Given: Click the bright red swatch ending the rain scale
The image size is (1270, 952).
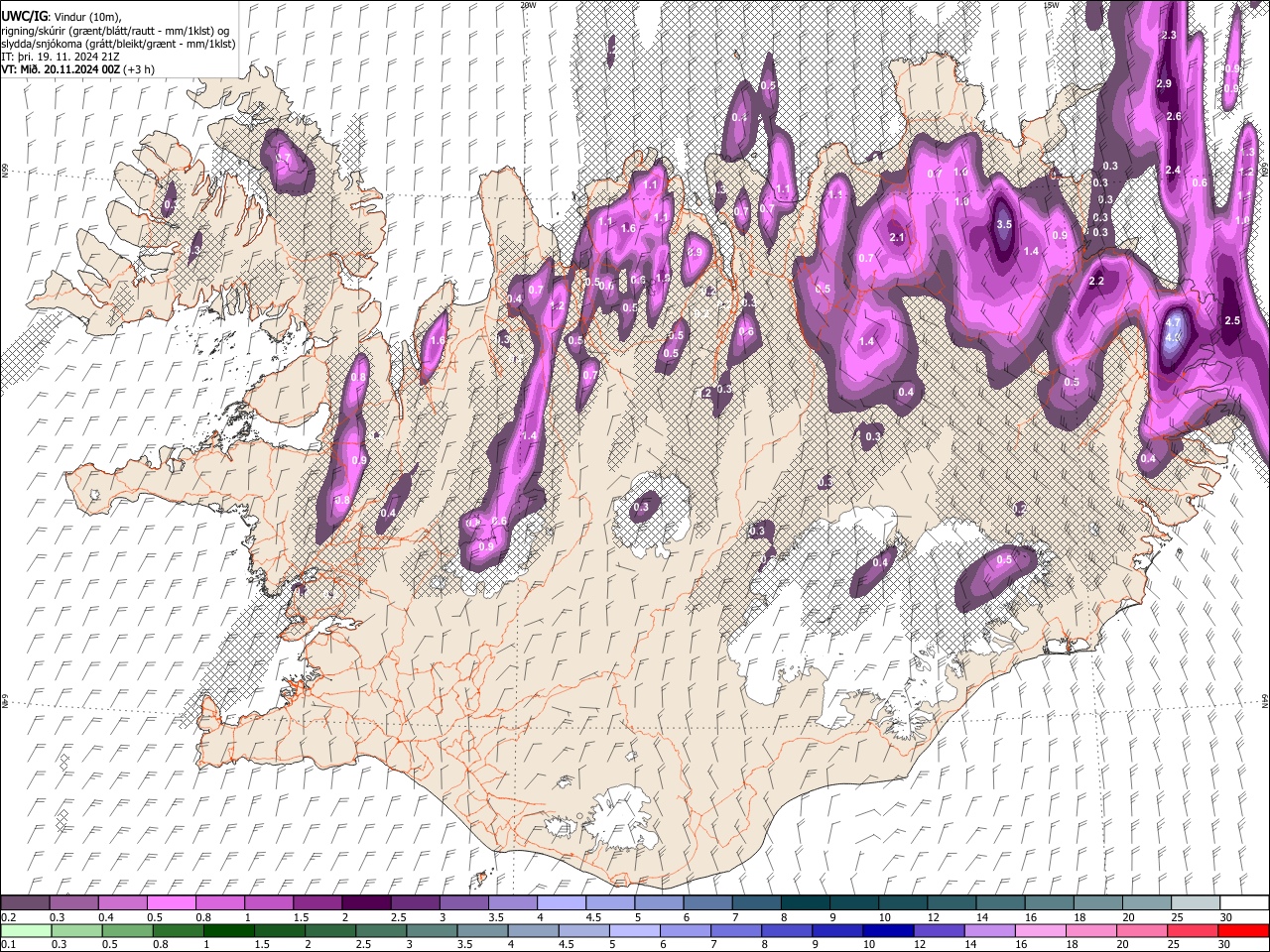Looking at the screenshot, I should point(1242,930).
